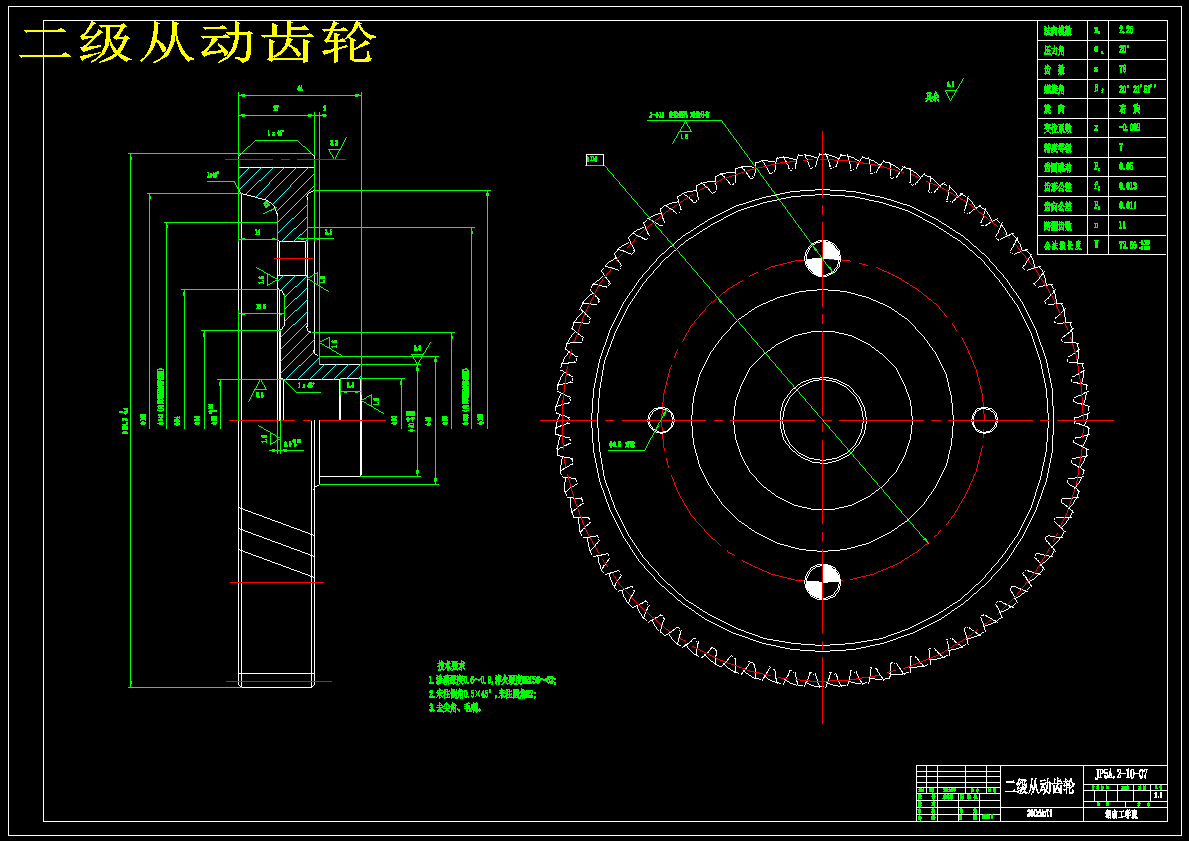Screen dimensions: 1189x841
Task: Select the title block part name 二级从动齿轮
Action: 1039,786
